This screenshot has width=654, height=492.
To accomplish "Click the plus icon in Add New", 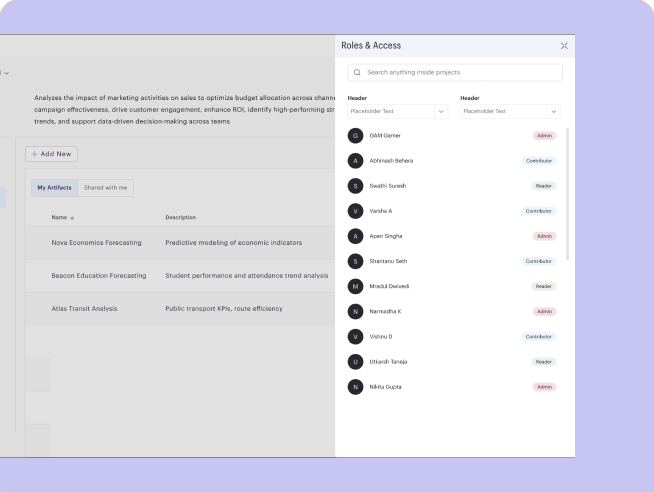I will pyautogui.click(x=34, y=154).
